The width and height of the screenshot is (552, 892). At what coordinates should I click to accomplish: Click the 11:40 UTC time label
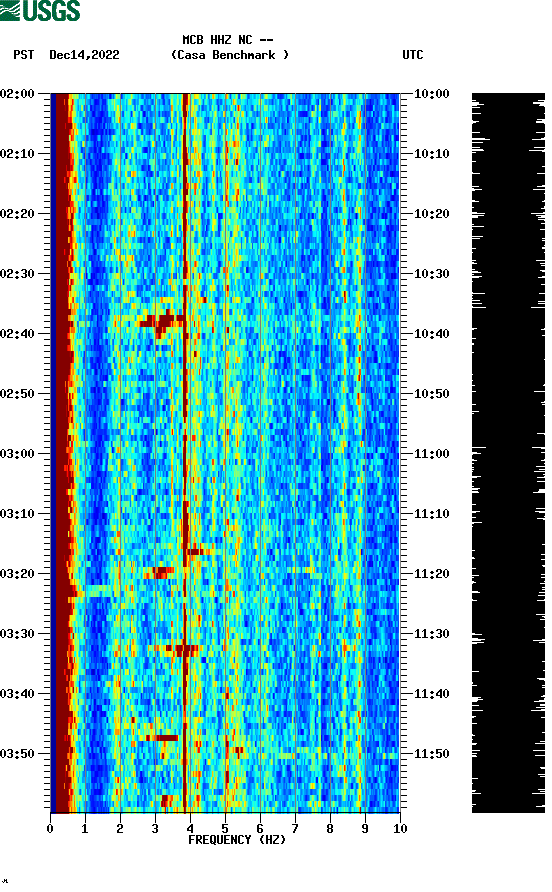coord(432,693)
